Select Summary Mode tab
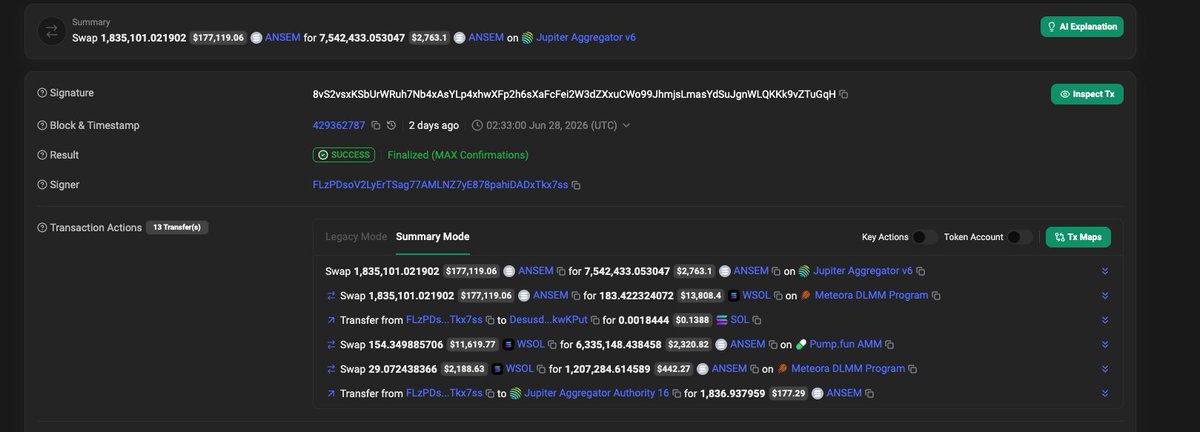 pyautogui.click(x=432, y=237)
